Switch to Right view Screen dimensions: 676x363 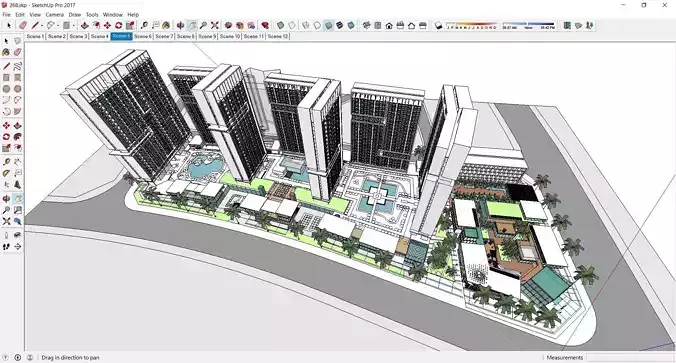400,25
